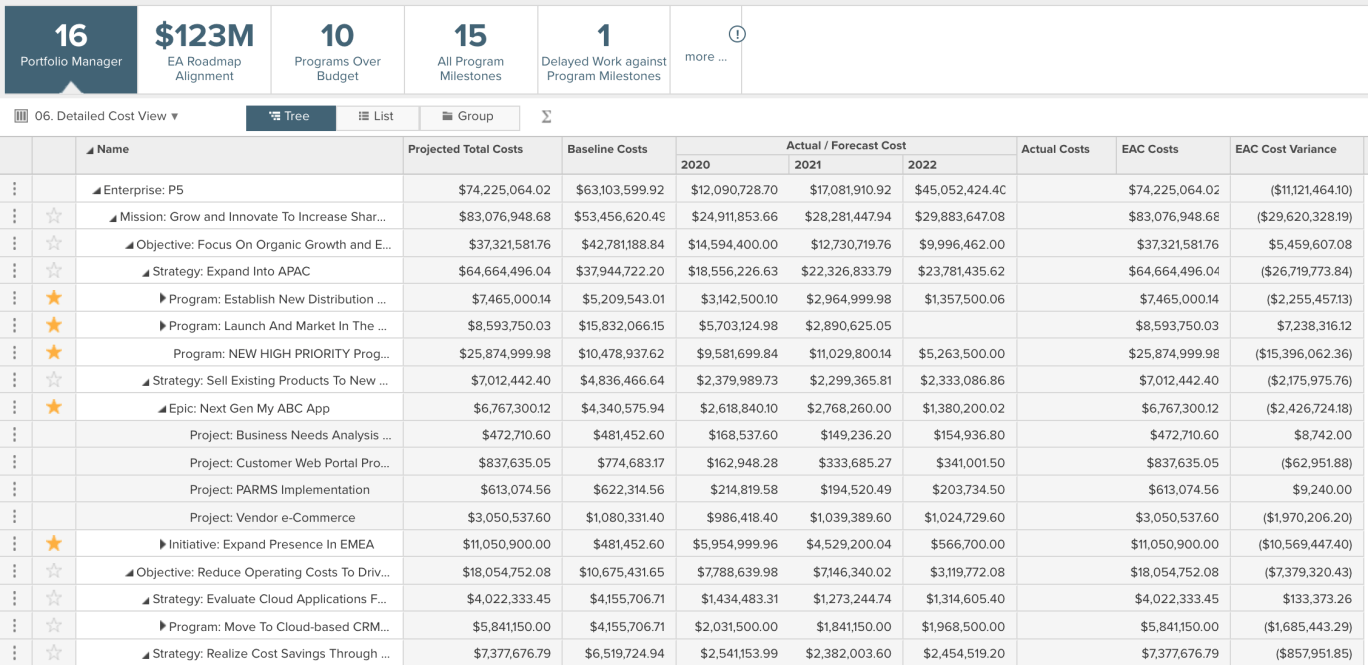Expand Initiative: Expand Presence In EMEA node
The width and height of the screenshot is (1368, 665).
pos(163,544)
